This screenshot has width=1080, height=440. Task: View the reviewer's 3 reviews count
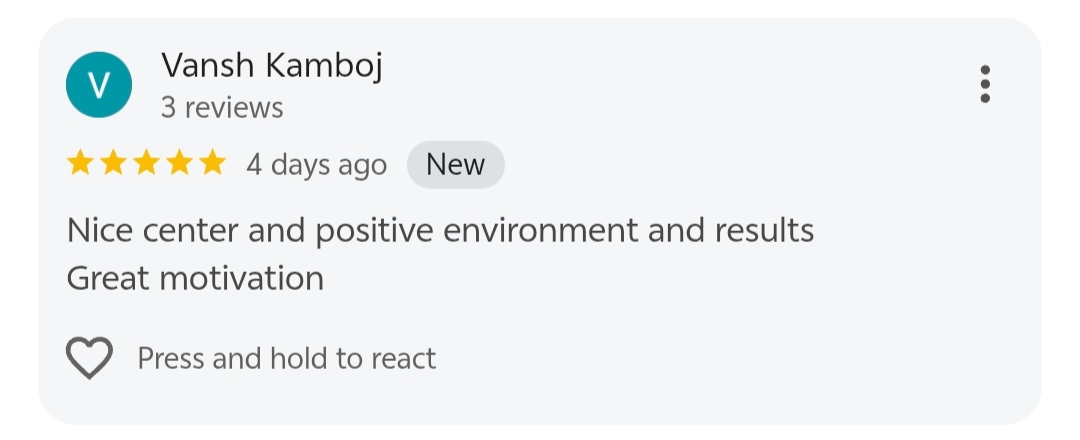click(222, 107)
